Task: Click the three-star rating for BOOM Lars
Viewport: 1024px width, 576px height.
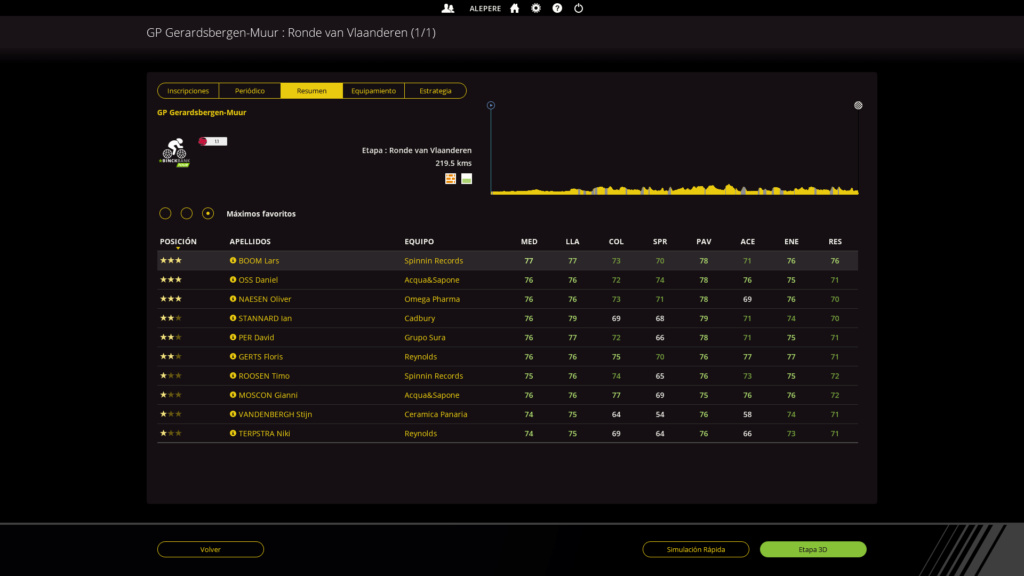Action: [171, 261]
